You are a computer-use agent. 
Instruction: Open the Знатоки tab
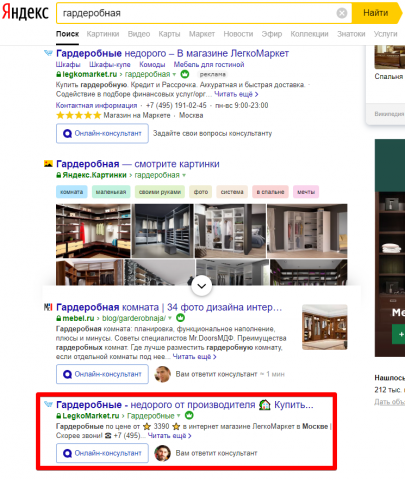coord(351,34)
